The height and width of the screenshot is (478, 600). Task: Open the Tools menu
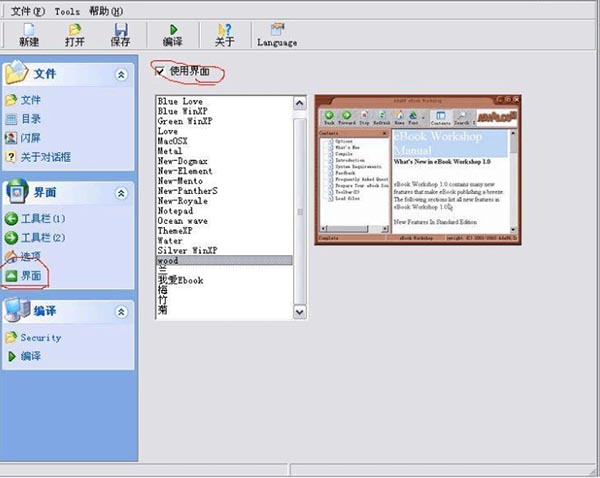point(67,9)
